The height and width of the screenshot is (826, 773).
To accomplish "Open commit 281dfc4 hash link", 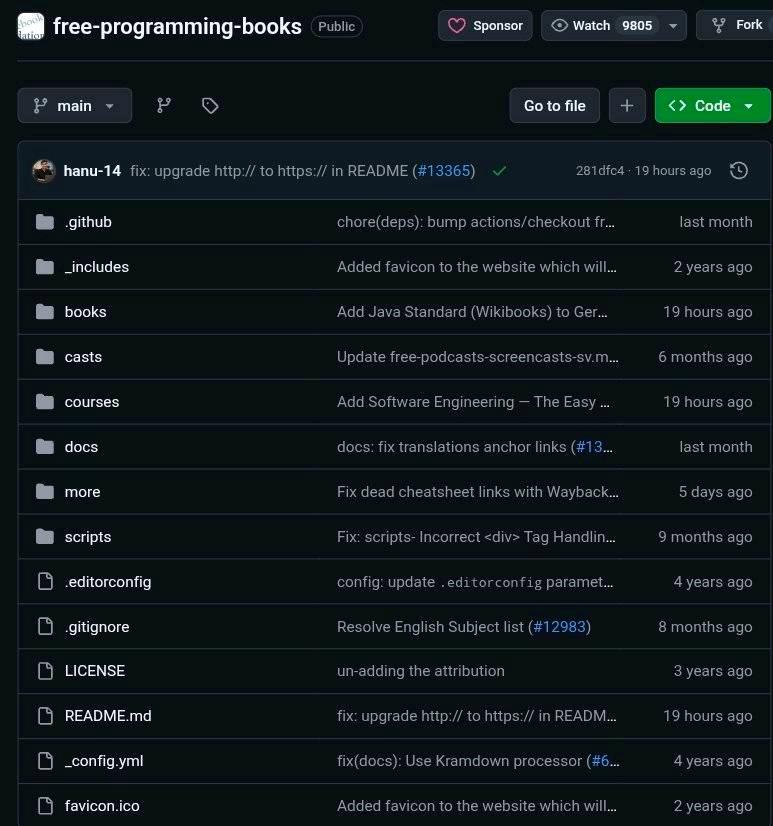I will click(x=600, y=171).
